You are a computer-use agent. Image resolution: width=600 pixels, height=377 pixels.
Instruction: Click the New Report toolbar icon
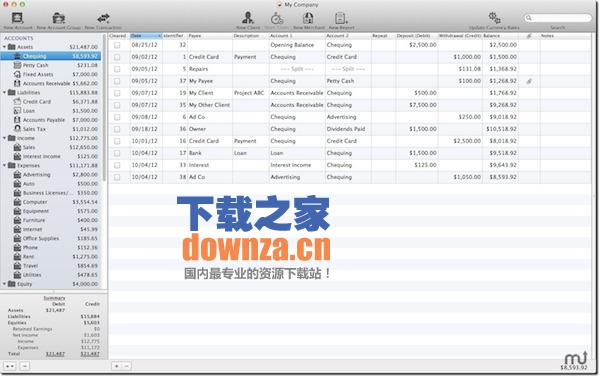point(341,18)
